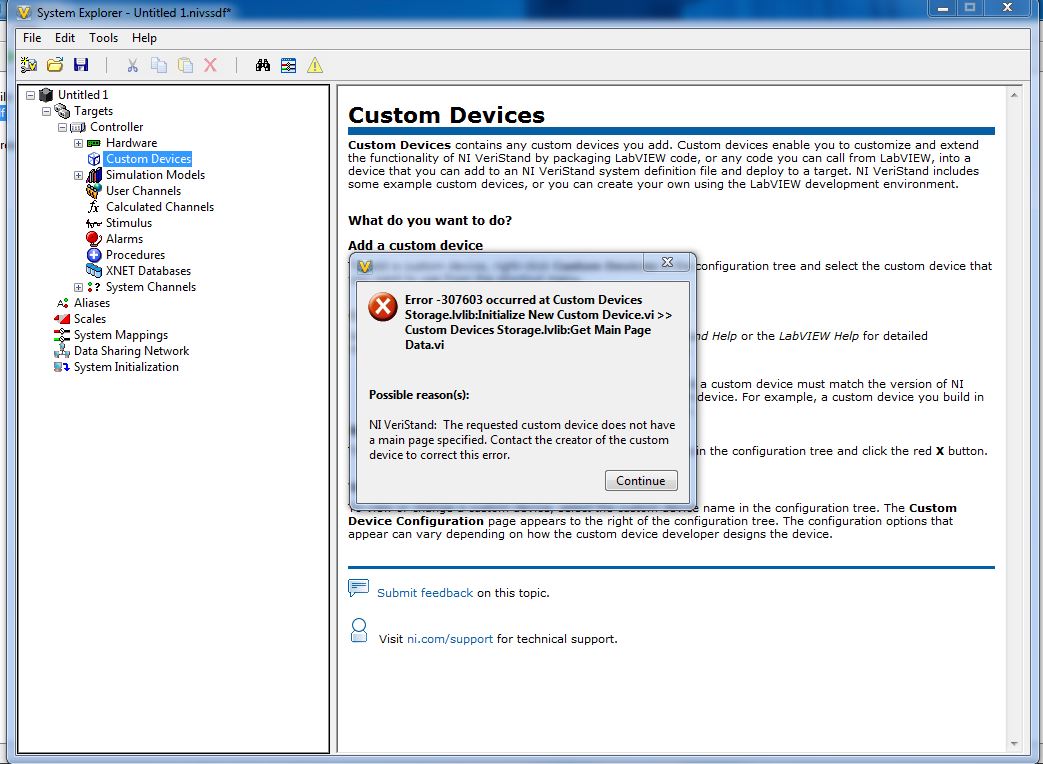This screenshot has width=1043, height=764.
Task: Click the XNET Databases icon
Action: tap(94, 271)
